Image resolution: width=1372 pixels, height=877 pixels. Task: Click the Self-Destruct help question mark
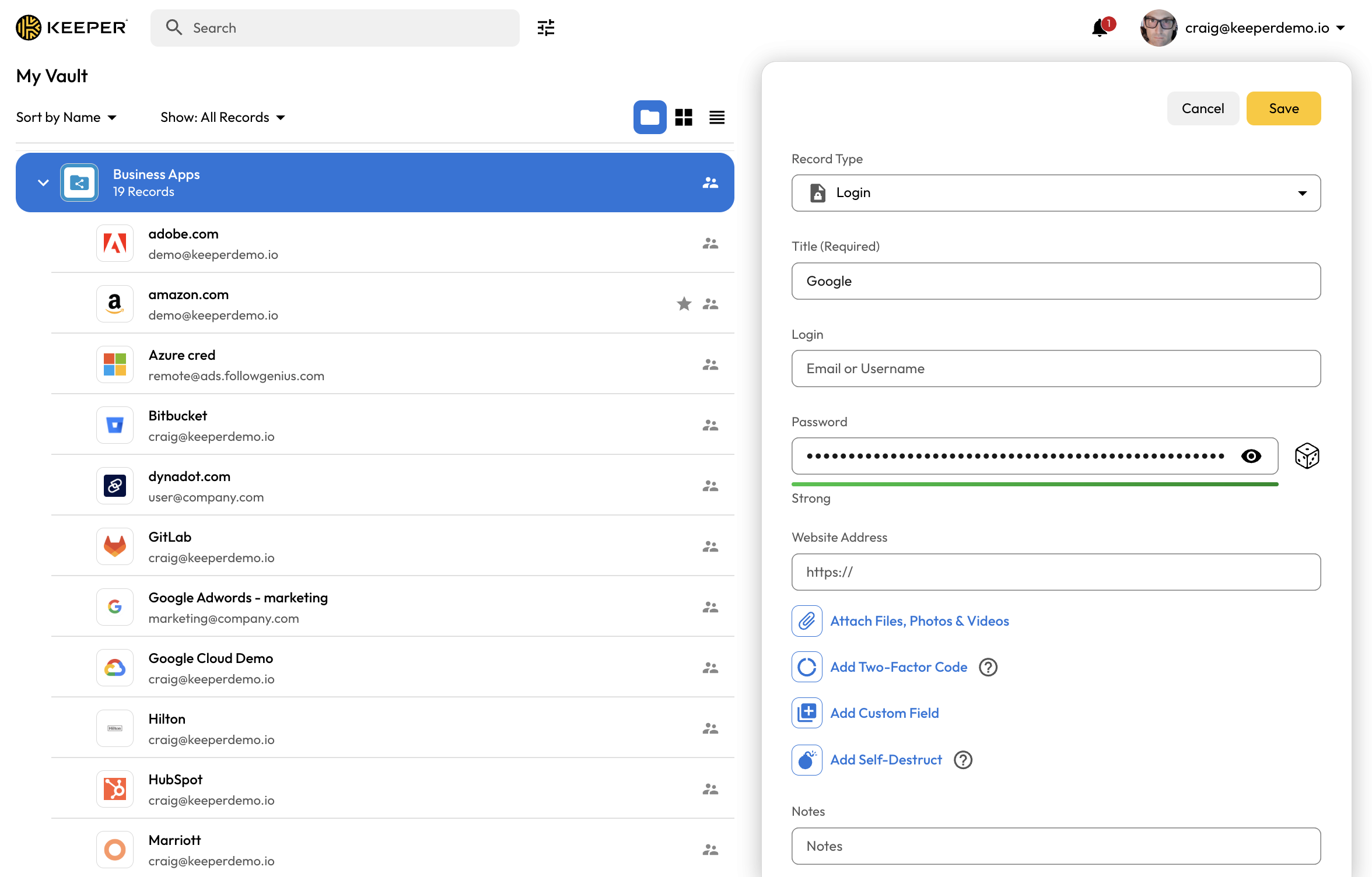pyautogui.click(x=963, y=760)
